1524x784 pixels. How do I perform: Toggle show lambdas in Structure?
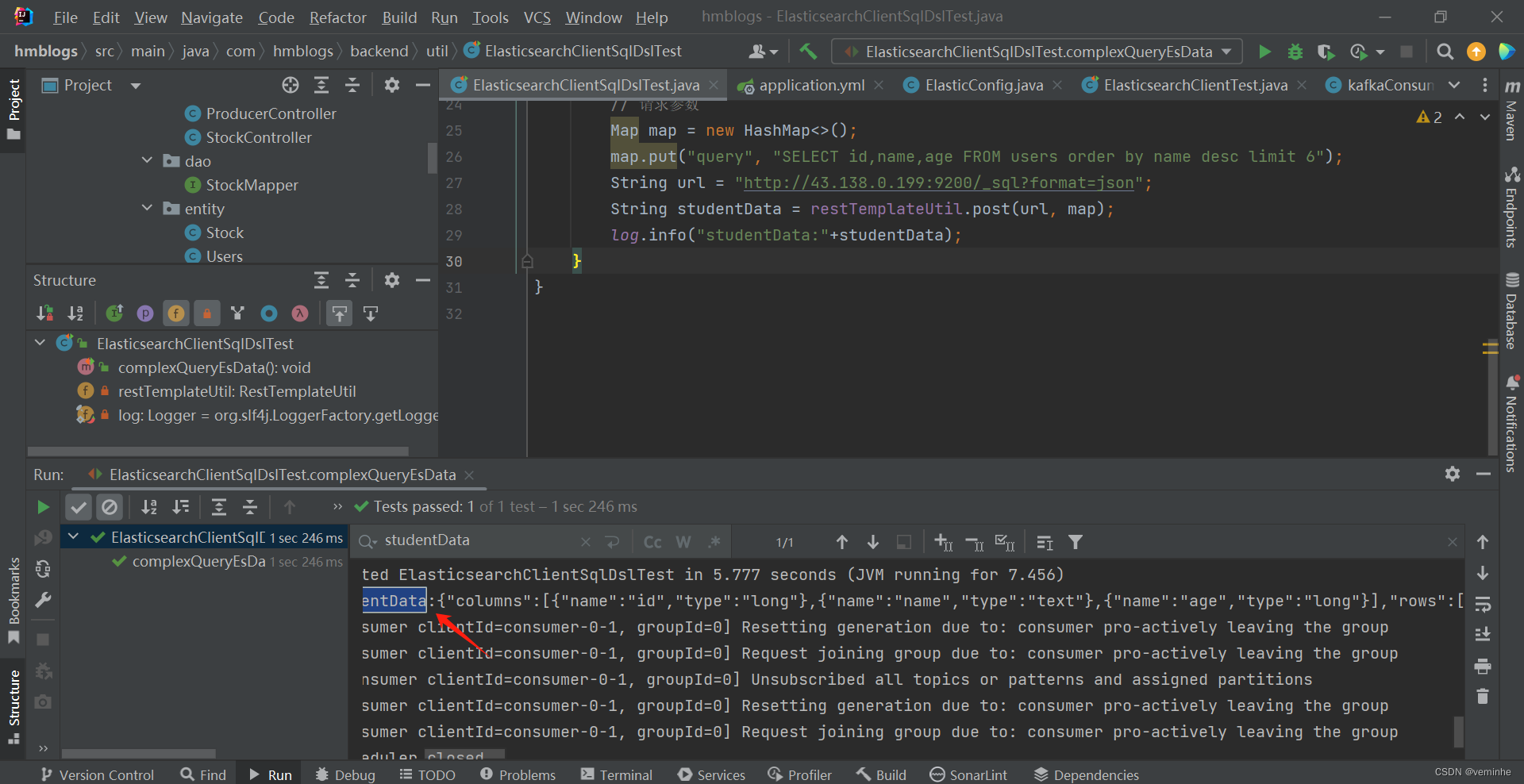point(300,313)
